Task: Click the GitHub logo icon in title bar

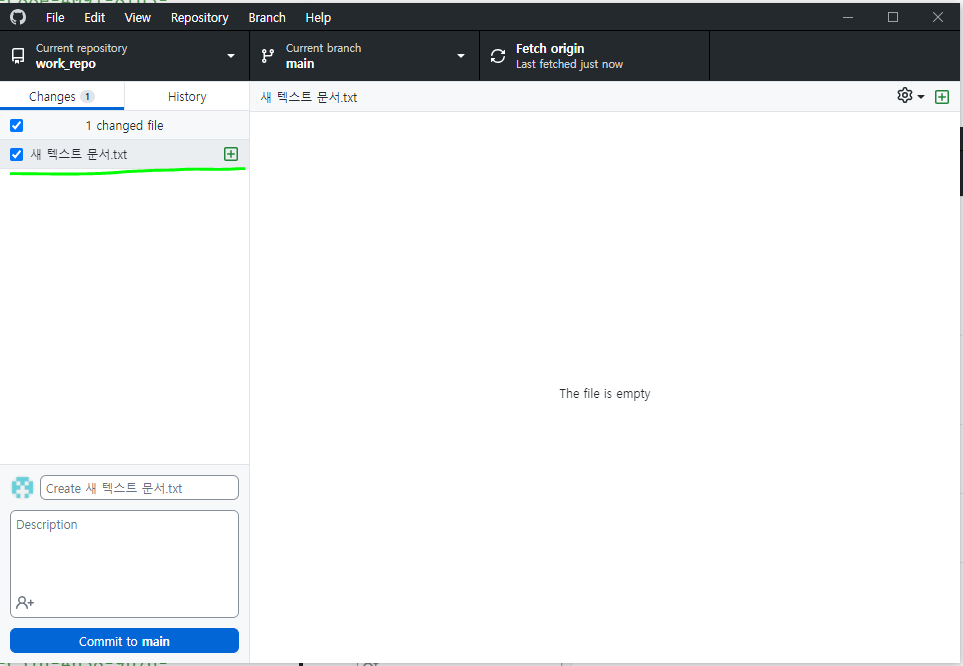Action: [18, 17]
